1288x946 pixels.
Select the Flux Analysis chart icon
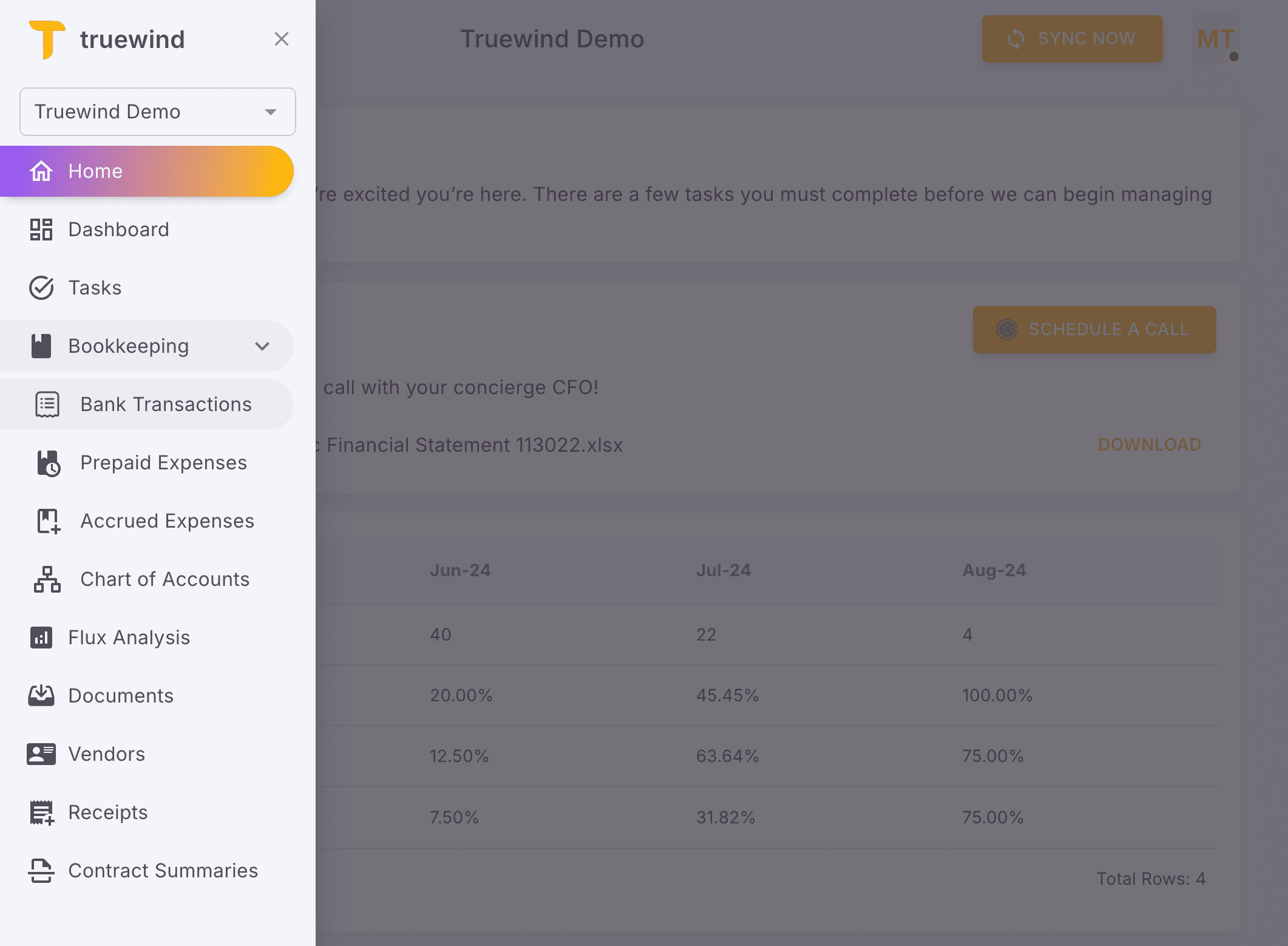click(x=41, y=637)
